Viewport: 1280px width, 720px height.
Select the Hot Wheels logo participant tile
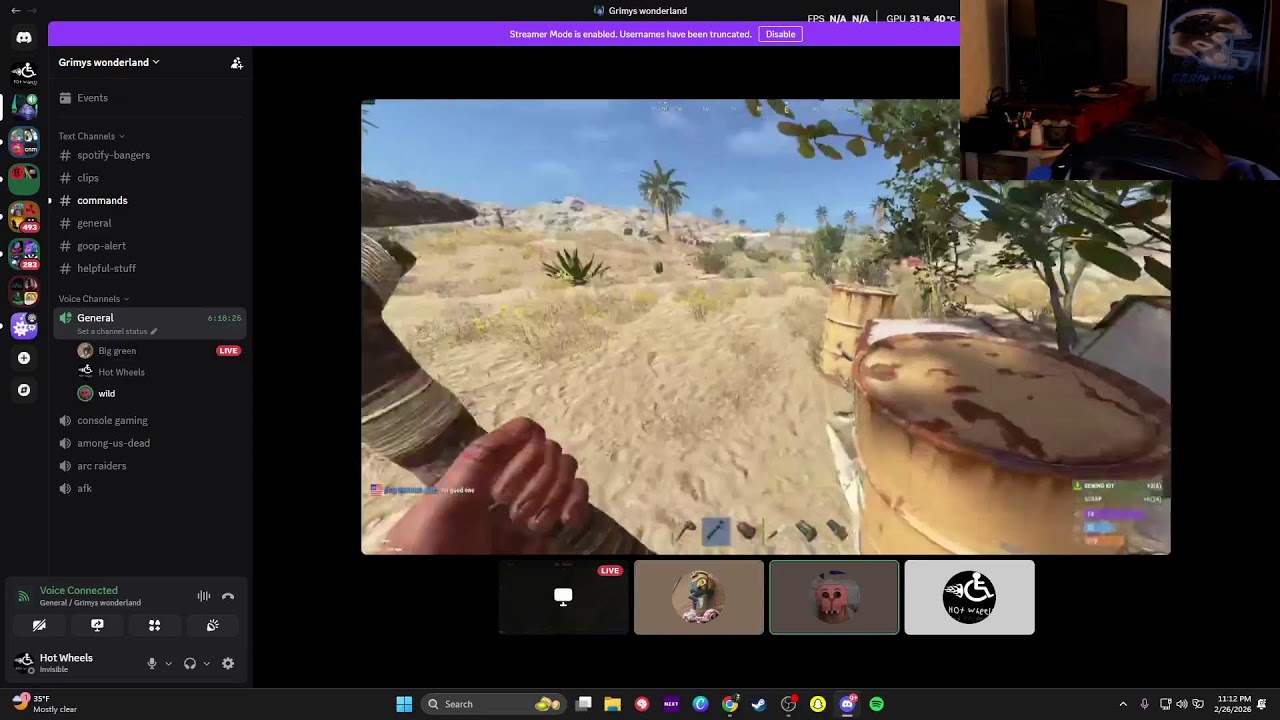coord(969,597)
